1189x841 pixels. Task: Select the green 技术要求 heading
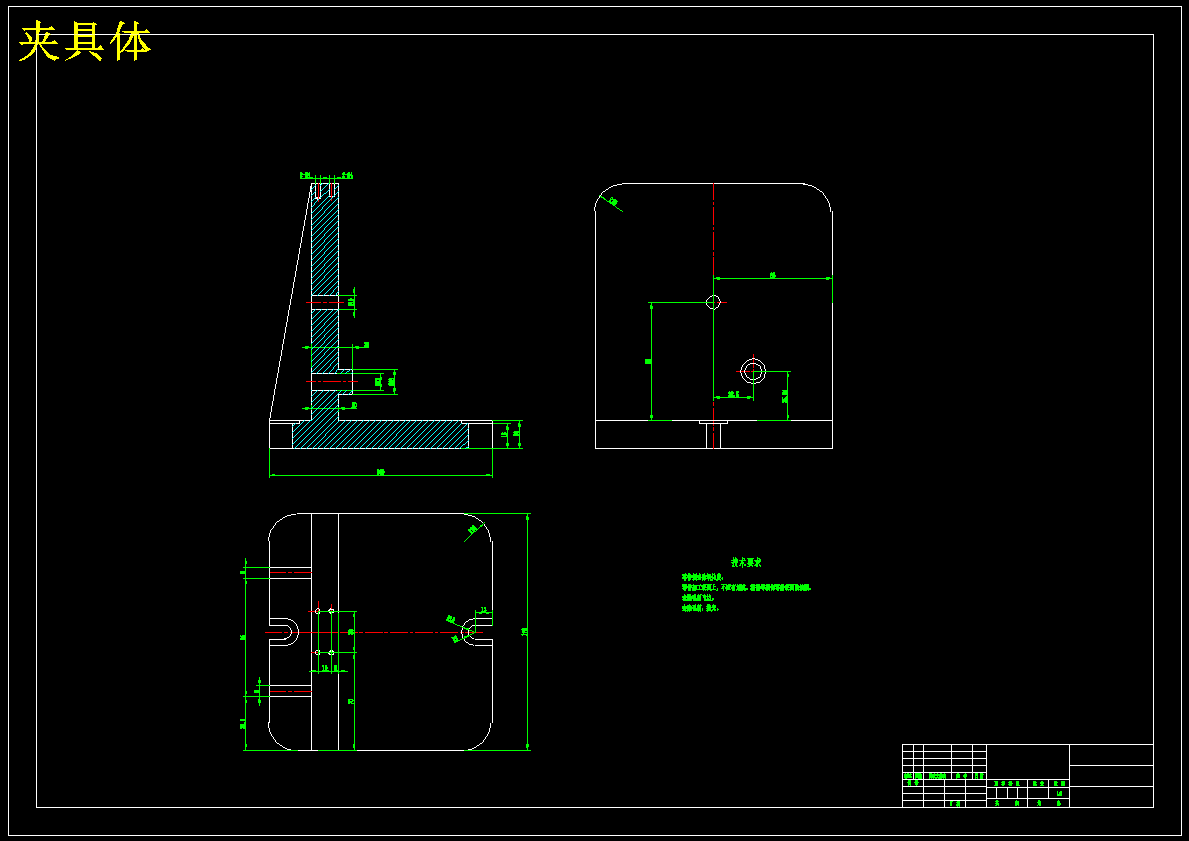coord(746,563)
